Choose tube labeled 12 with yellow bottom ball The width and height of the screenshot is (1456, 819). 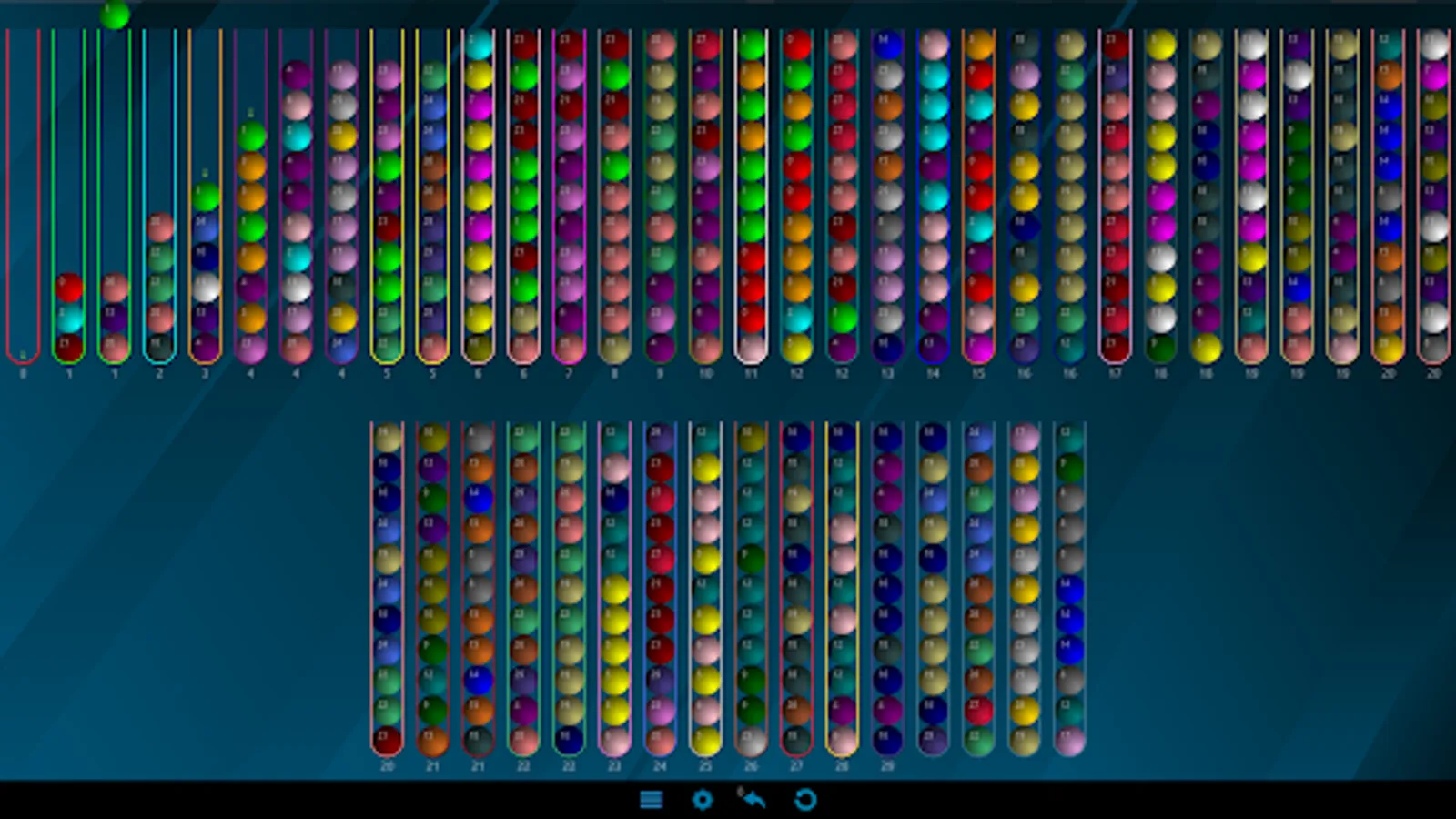[797, 197]
